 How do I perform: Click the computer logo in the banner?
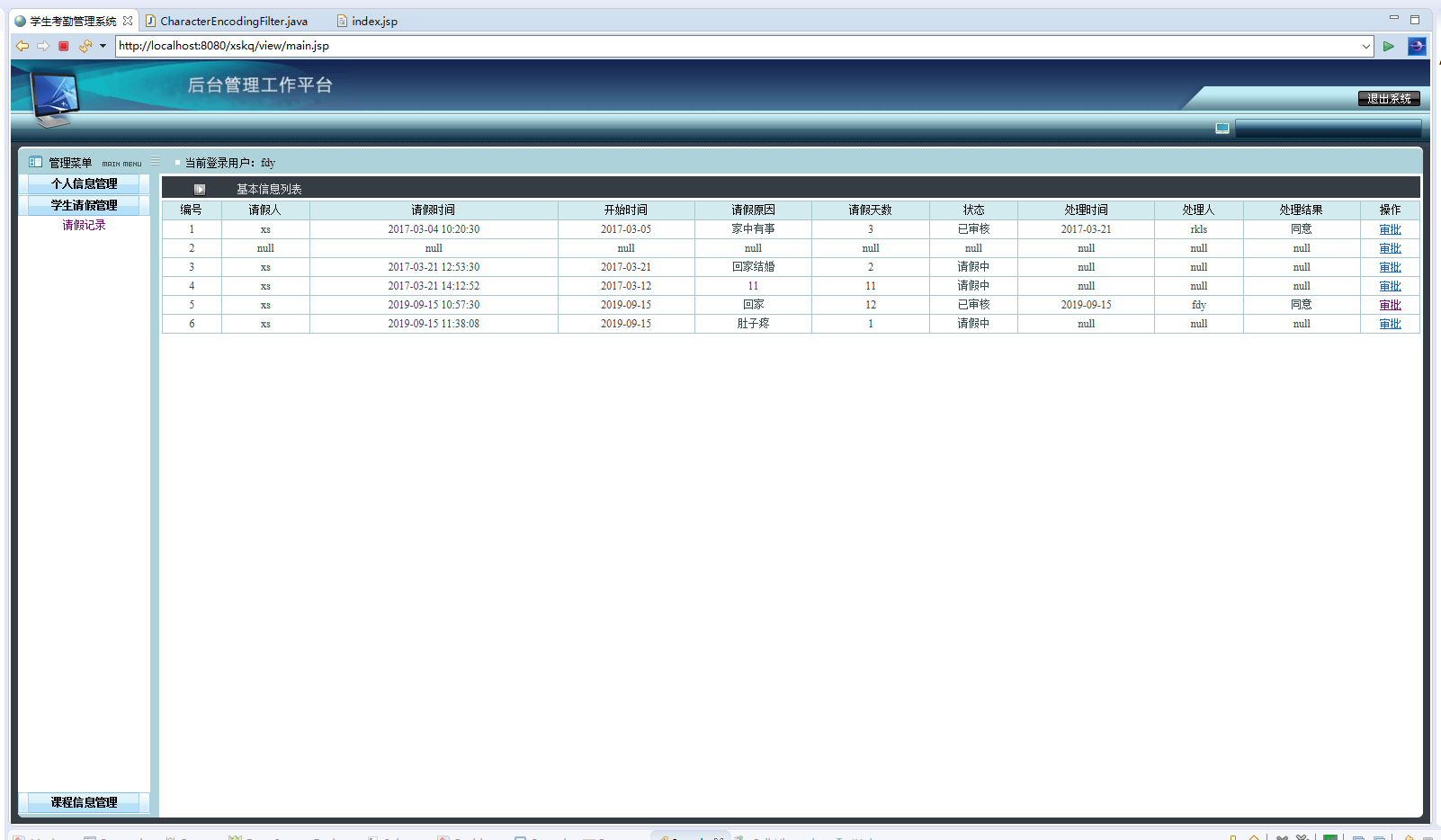pyautogui.click(x=56, y=98)
